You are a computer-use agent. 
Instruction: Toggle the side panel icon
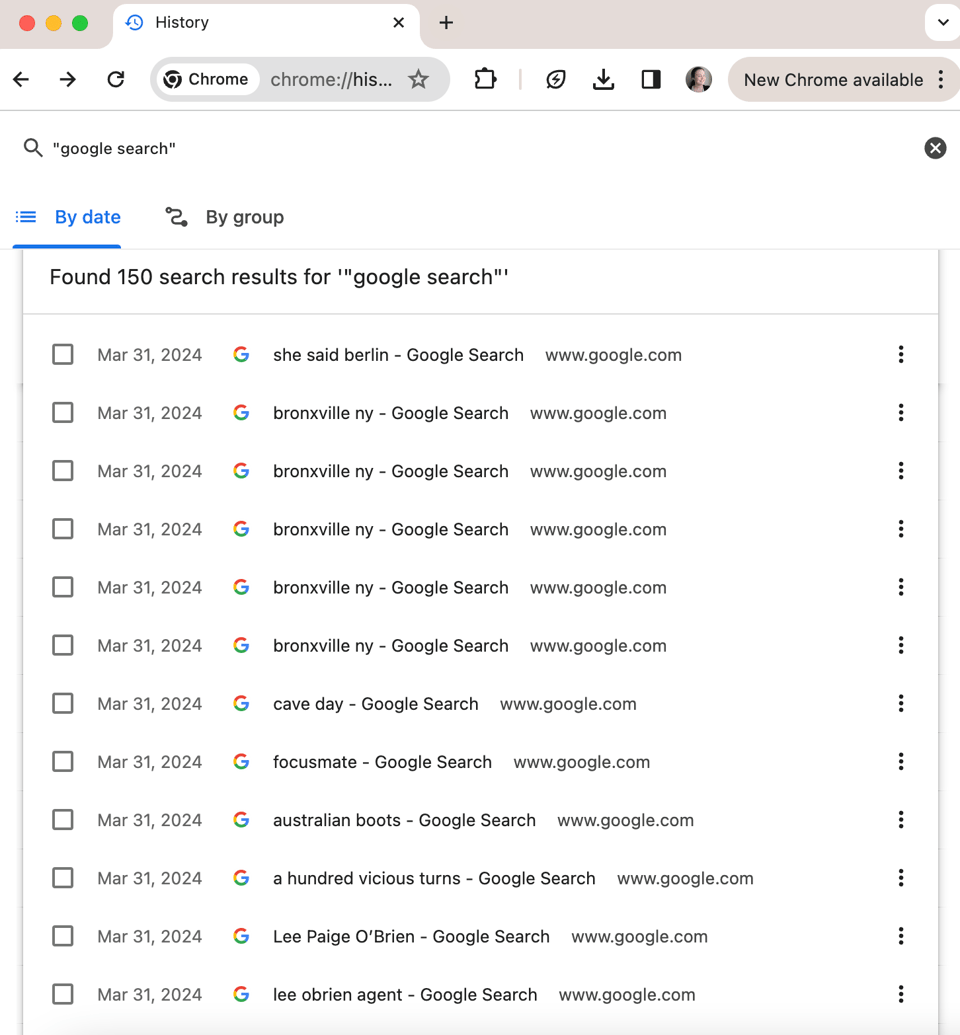[651, 80]
